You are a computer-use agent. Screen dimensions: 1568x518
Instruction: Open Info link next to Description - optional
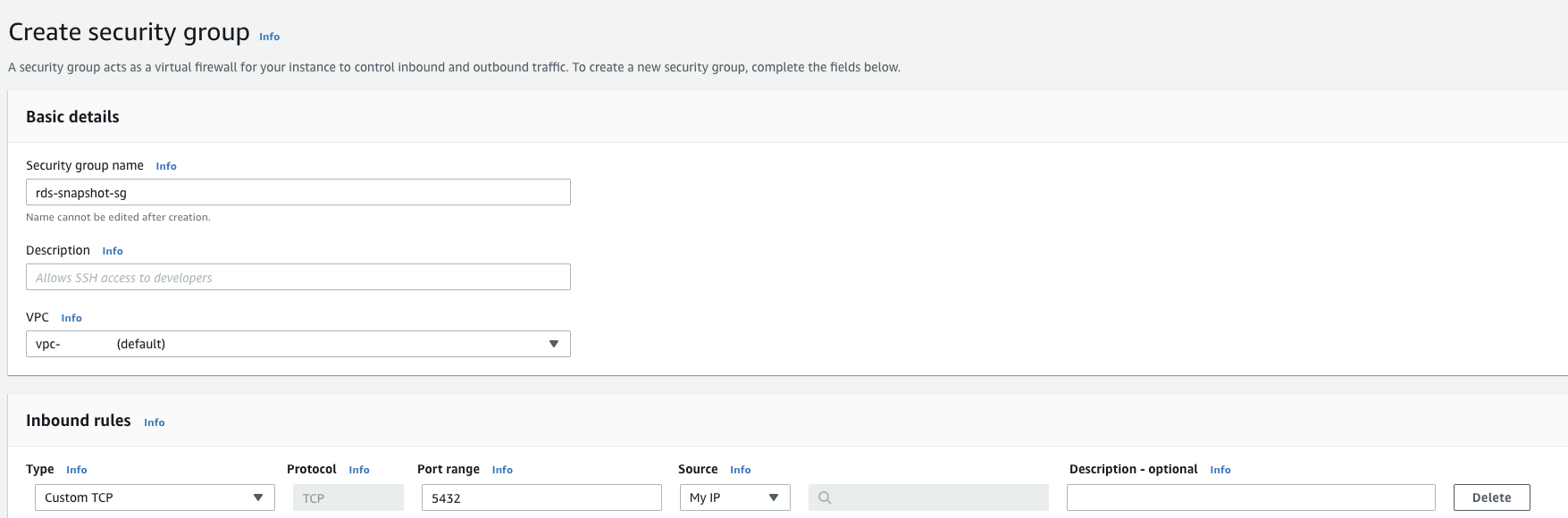pyautogui.click(x=1220, y=470)
